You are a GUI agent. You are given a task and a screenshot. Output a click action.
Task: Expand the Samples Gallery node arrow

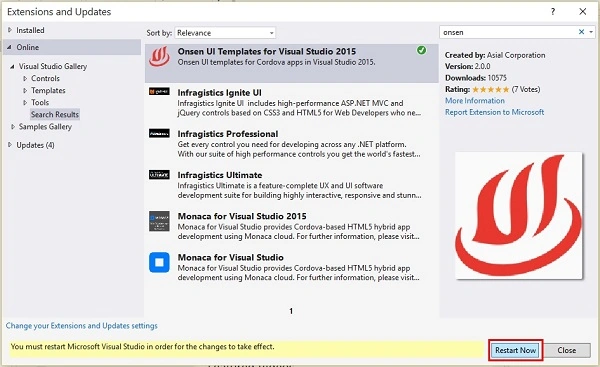click(x=13, y=127)
